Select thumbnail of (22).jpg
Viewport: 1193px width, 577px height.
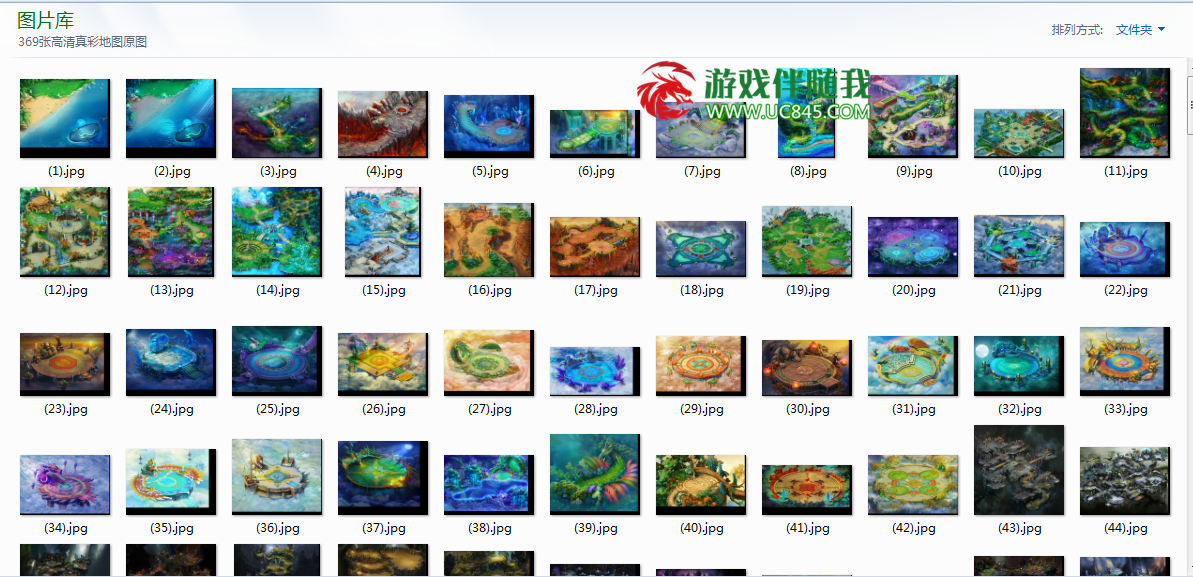coord(1125,249)
